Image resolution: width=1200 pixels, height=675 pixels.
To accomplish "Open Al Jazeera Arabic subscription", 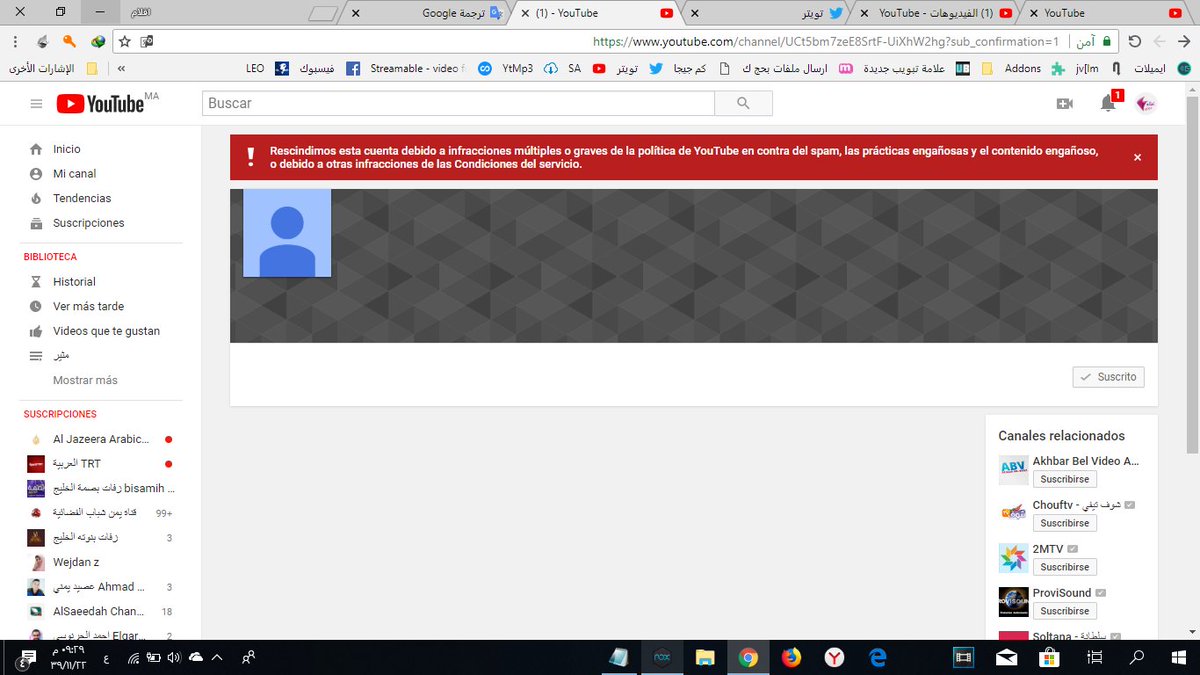I will [x=100, y=439].
